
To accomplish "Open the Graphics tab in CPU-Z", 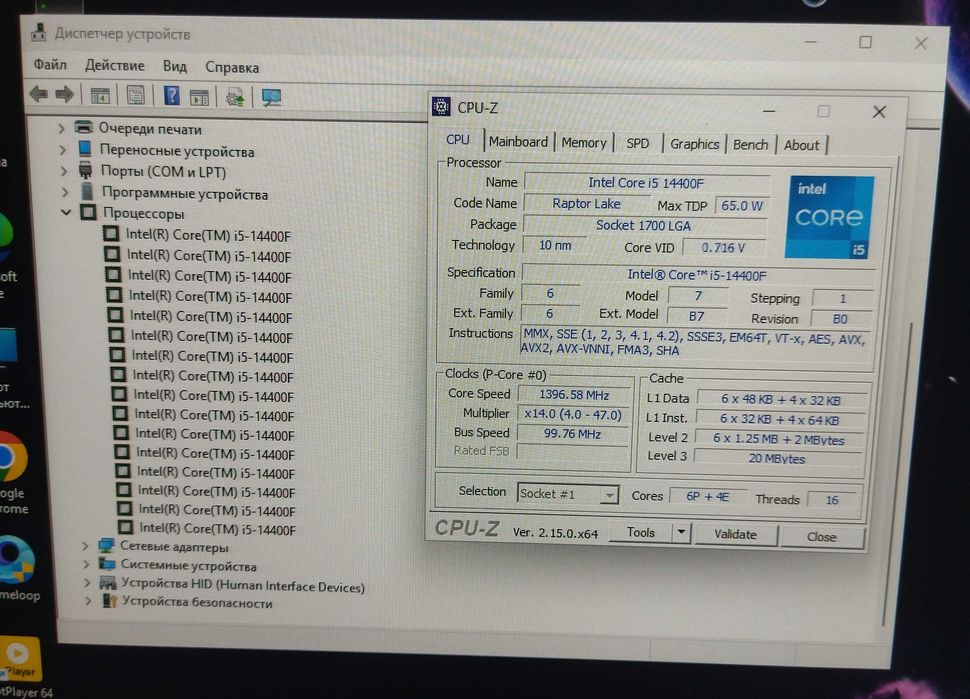I will (694, 144).
